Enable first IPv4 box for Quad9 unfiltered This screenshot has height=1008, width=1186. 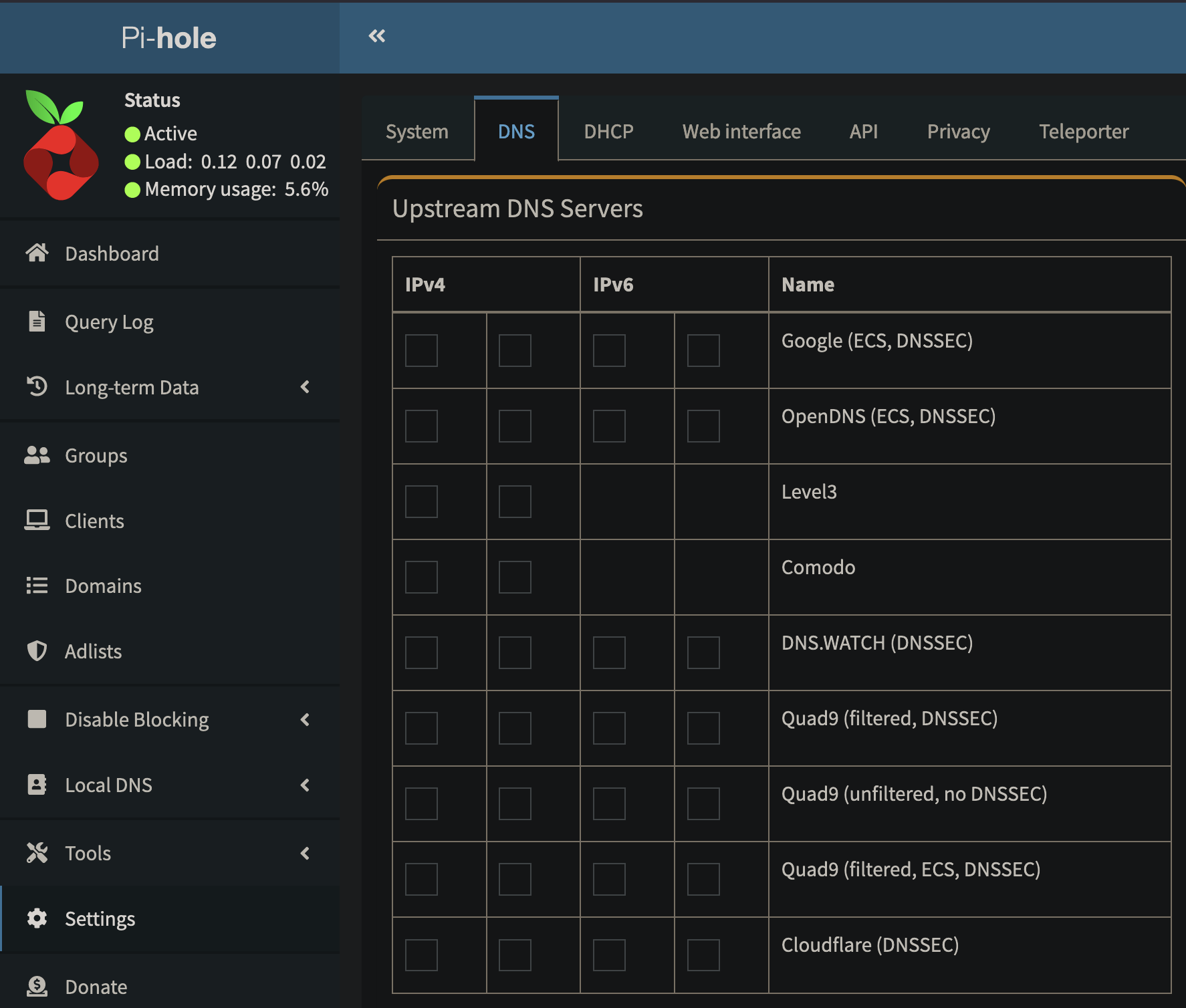(421, 803)
